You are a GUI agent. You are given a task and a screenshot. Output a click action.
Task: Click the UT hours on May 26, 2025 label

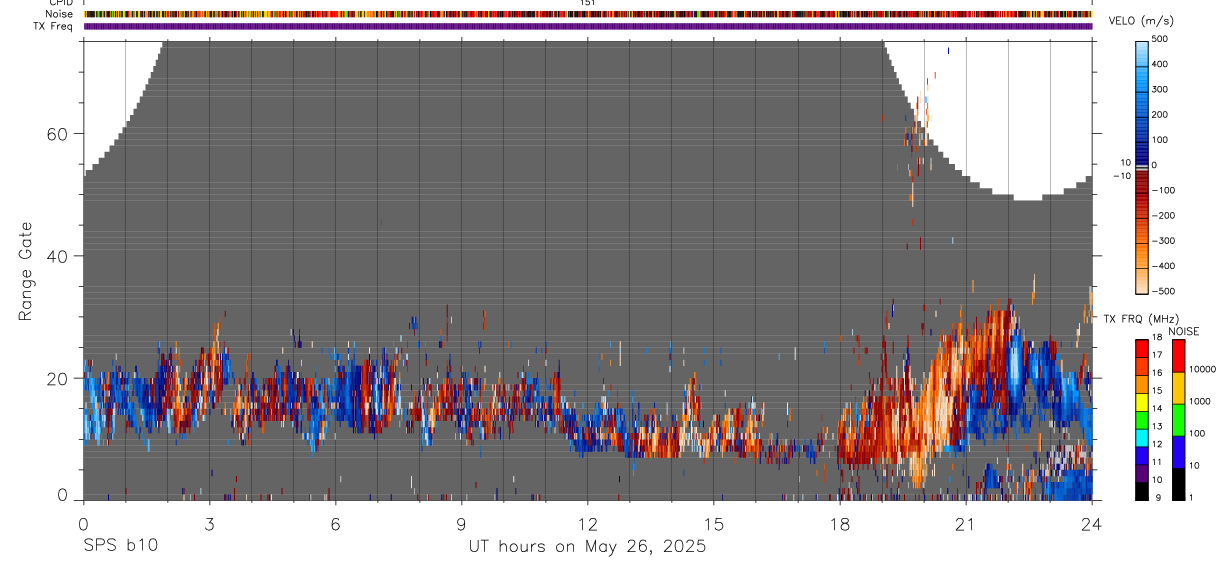pos(588,547)
